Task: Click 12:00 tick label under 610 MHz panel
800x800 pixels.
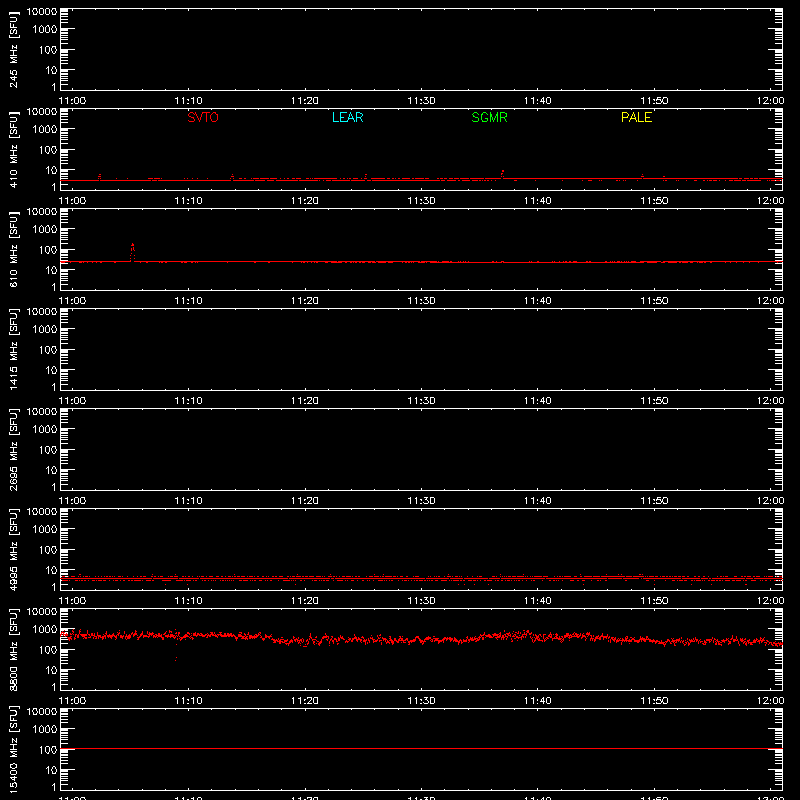Action: pyautogui.click(x=770, y=301)
